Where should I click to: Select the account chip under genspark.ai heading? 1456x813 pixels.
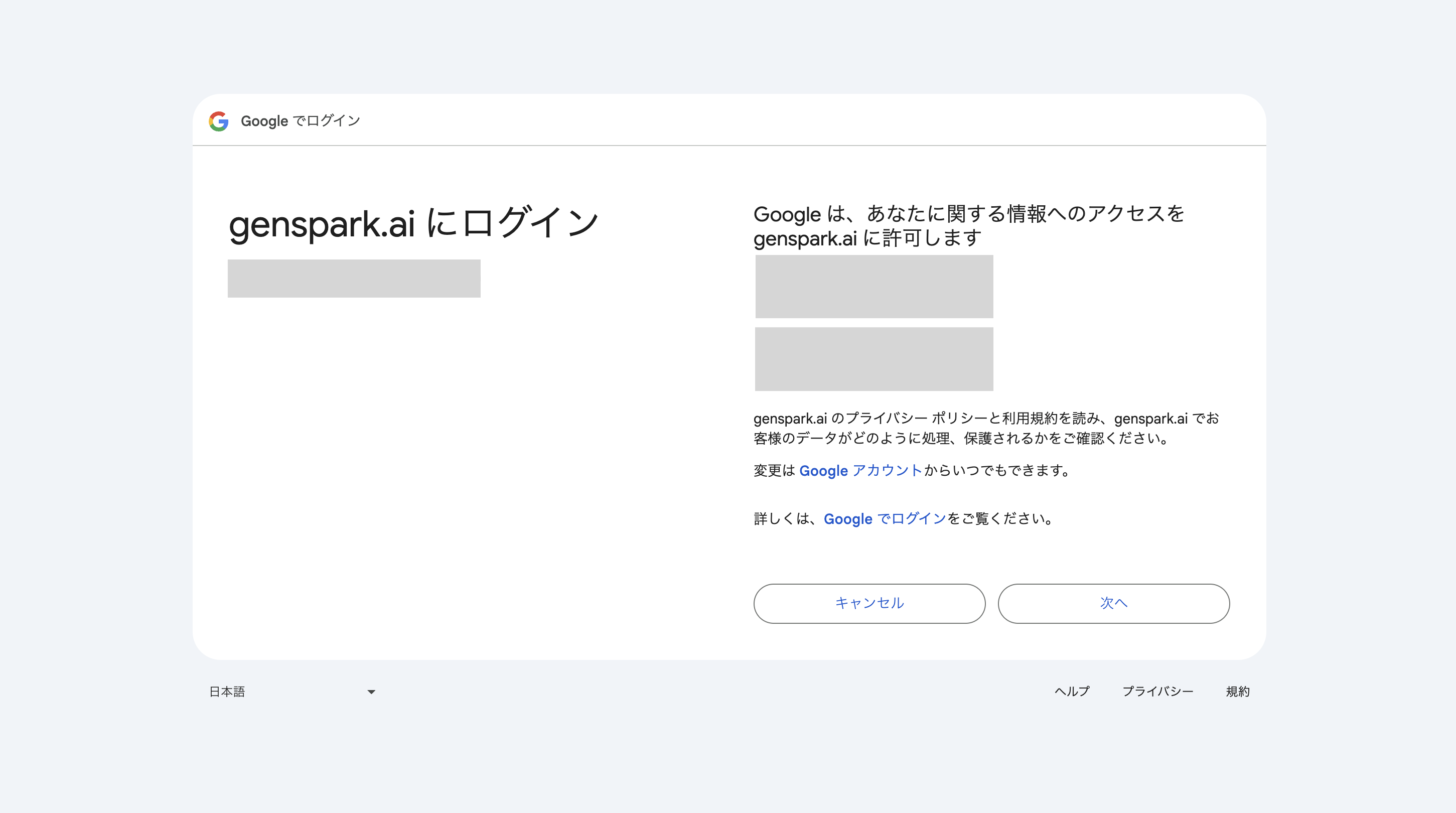(354, 278)
